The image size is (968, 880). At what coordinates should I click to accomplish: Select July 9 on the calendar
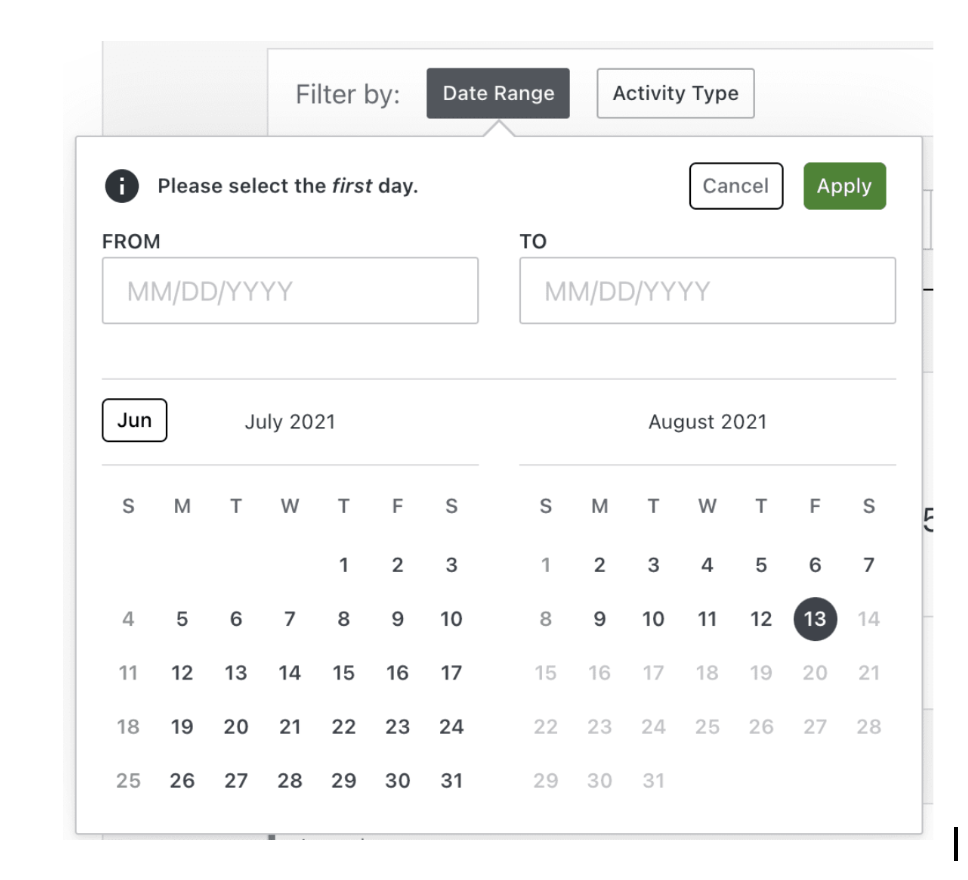(398, 619)
